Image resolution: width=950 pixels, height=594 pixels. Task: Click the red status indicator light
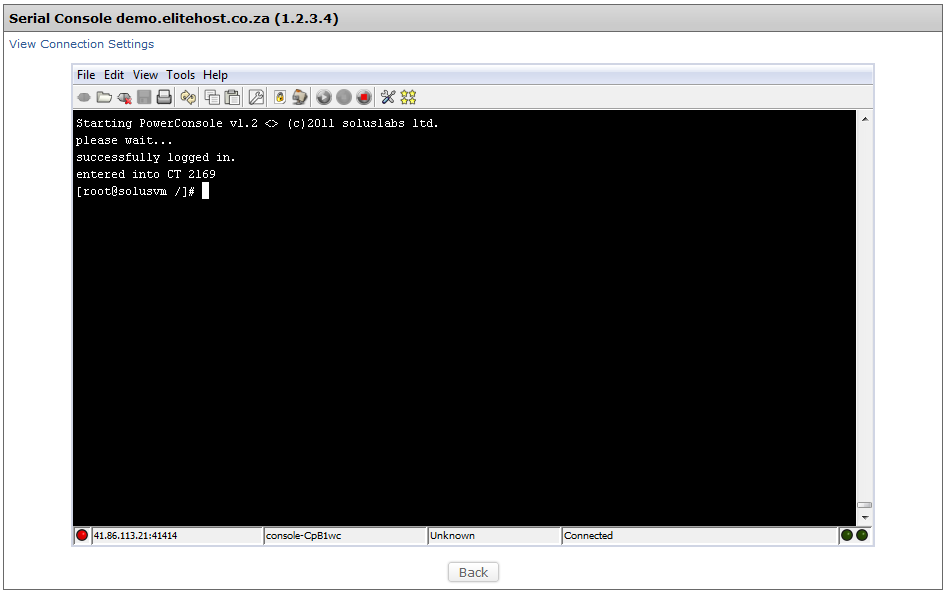click(x=82, y=535)
